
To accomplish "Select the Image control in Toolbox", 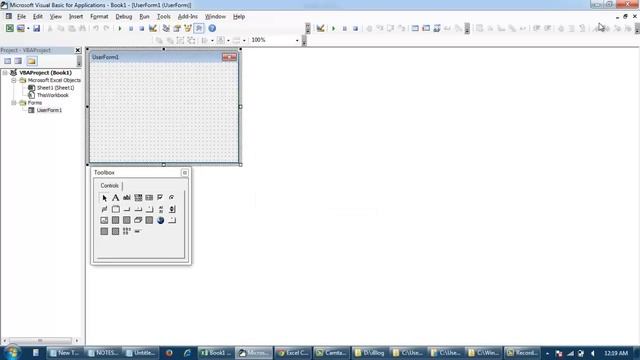I will [104, 220].
